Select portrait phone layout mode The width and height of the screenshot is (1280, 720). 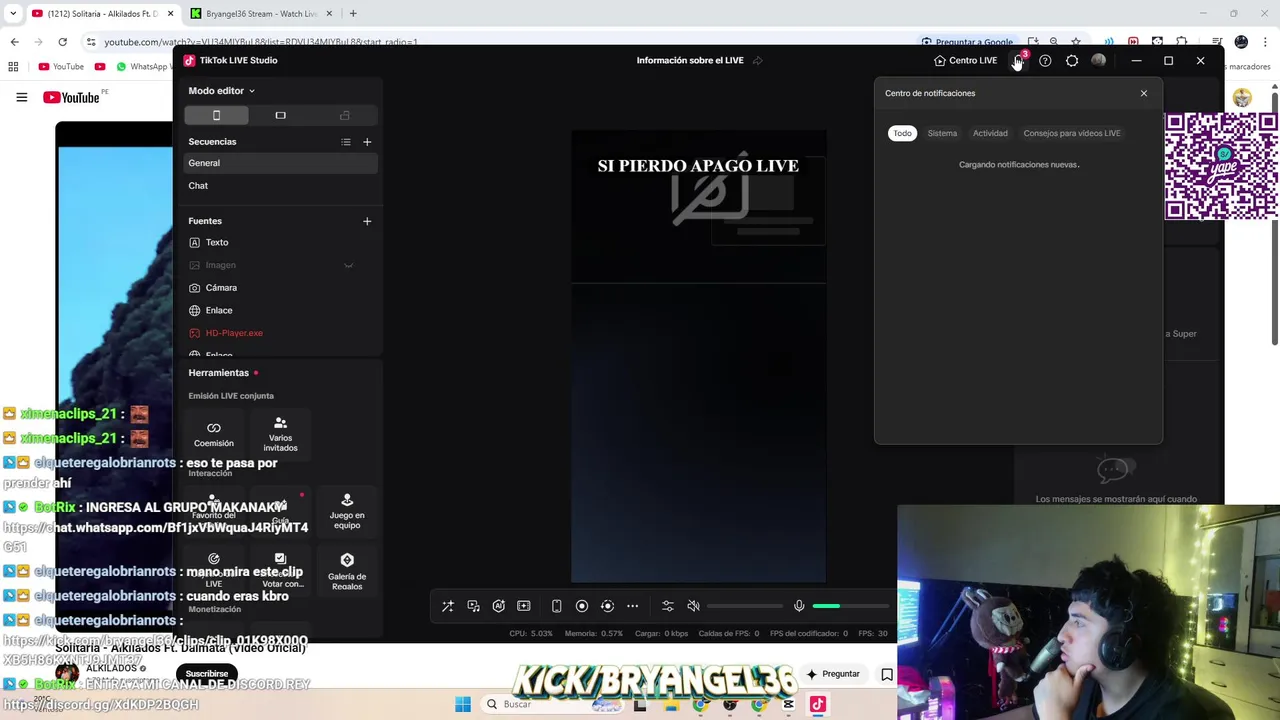click(216, 115)
